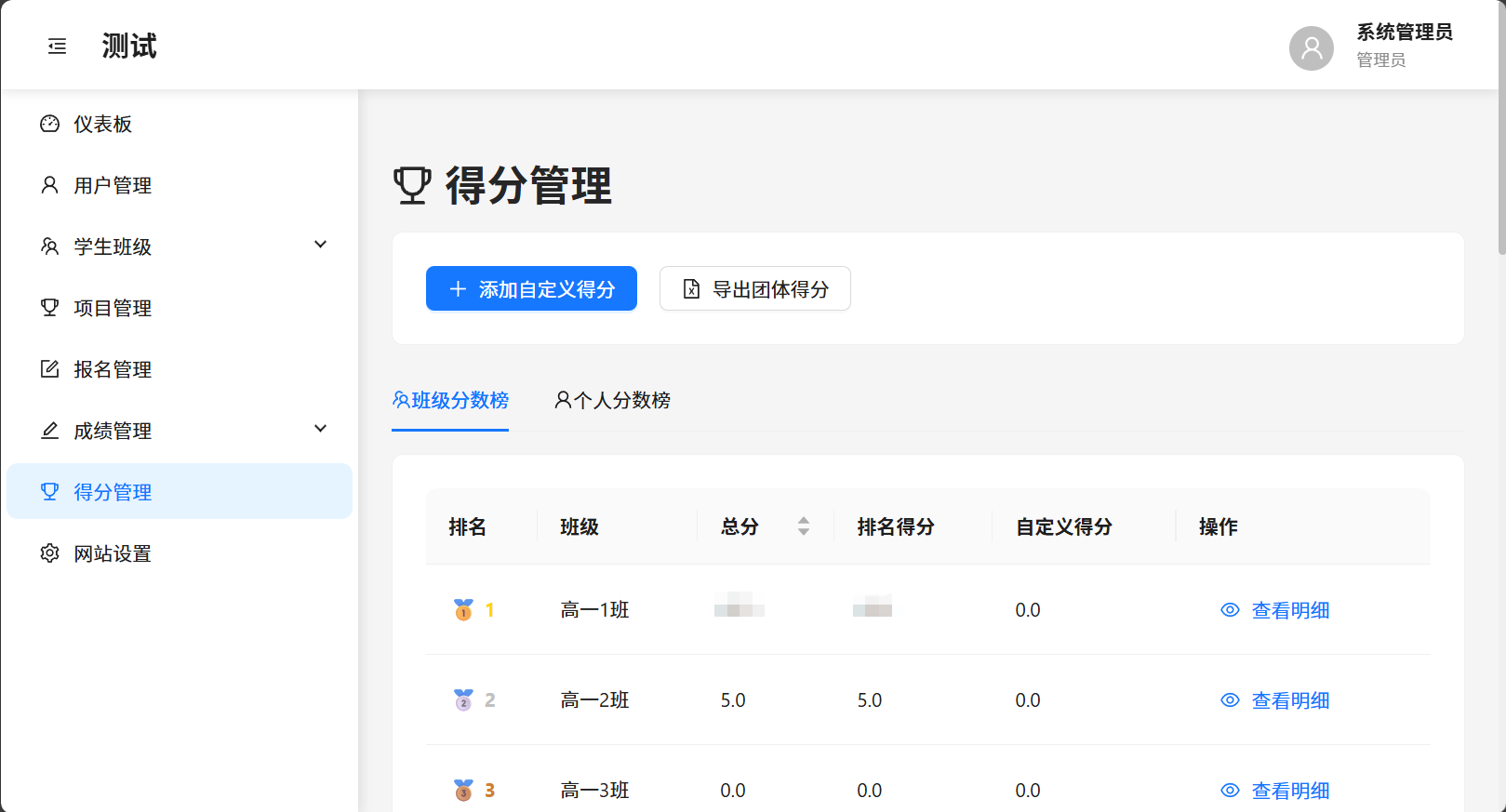Click the 报名管理 edit icon
This screenshot has width=1506, height=812.
coord(50,369)
